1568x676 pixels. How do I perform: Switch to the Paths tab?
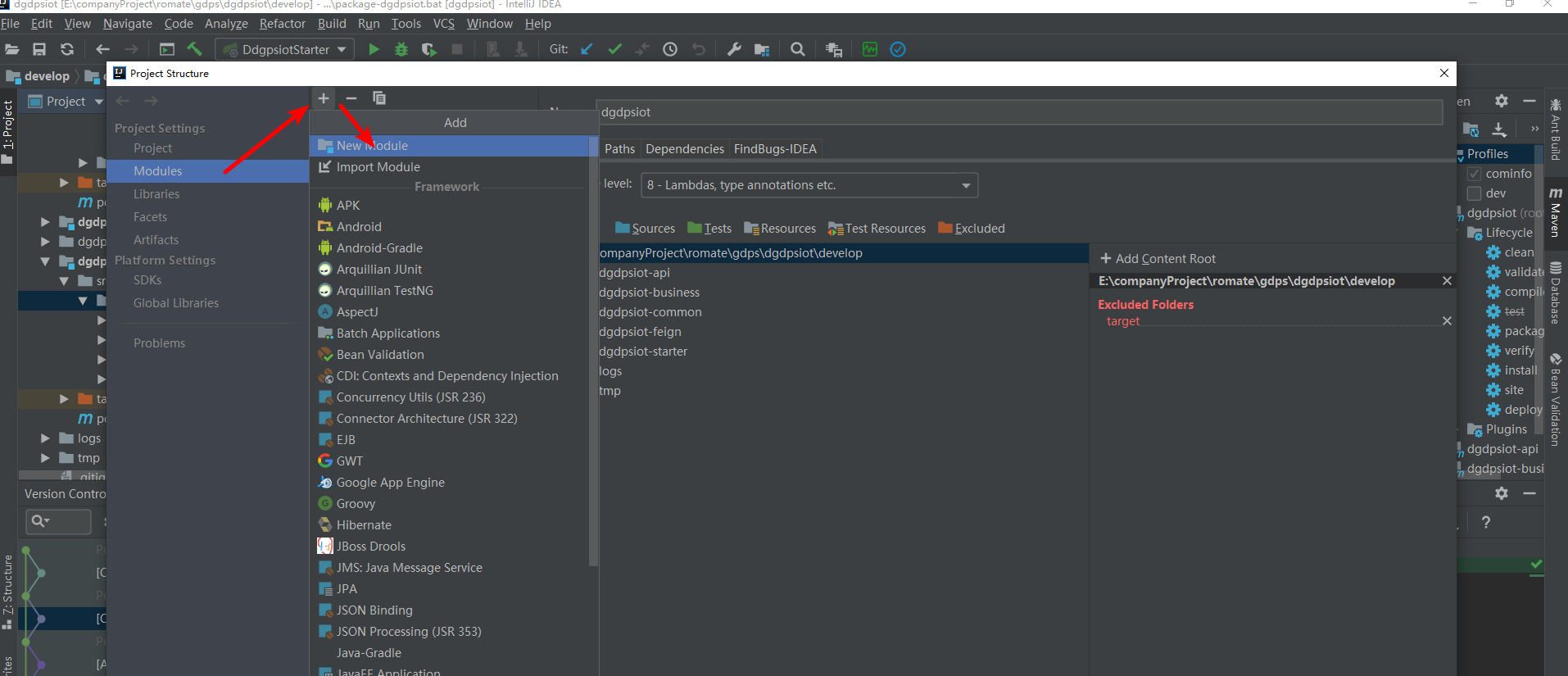point(619,149)
